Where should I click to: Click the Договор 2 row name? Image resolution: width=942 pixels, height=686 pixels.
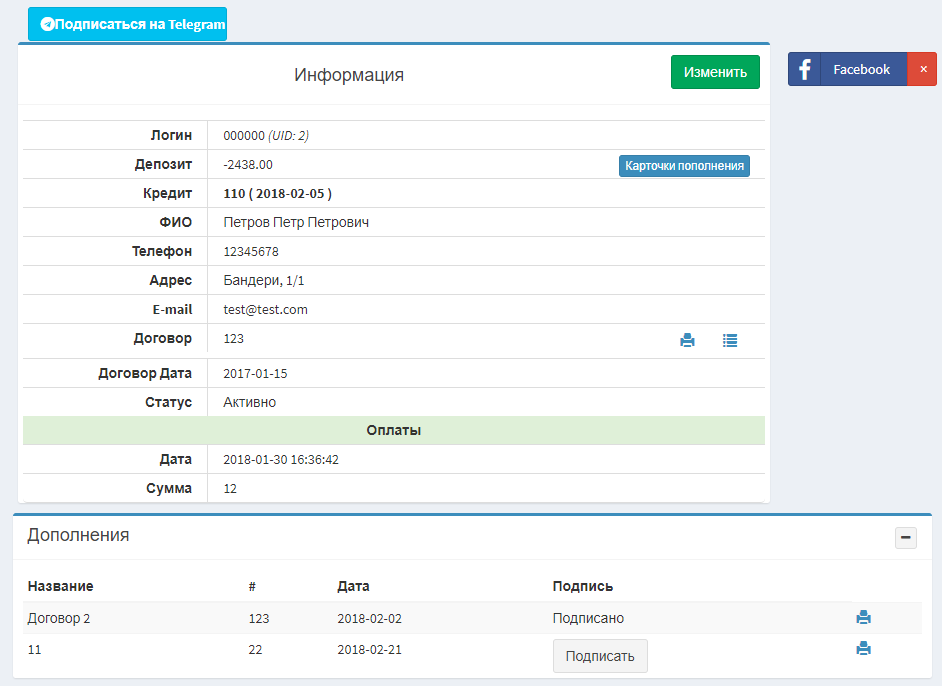click(58, 619)
